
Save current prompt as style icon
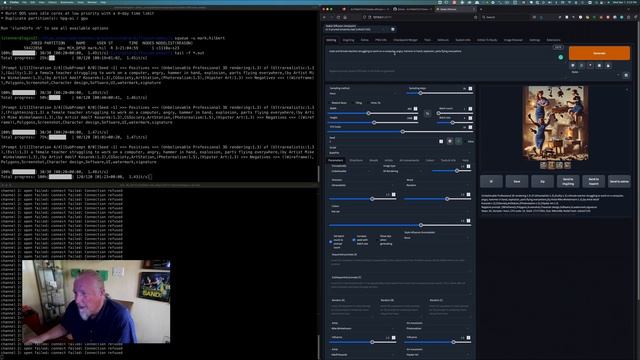(x=609, y=65)
